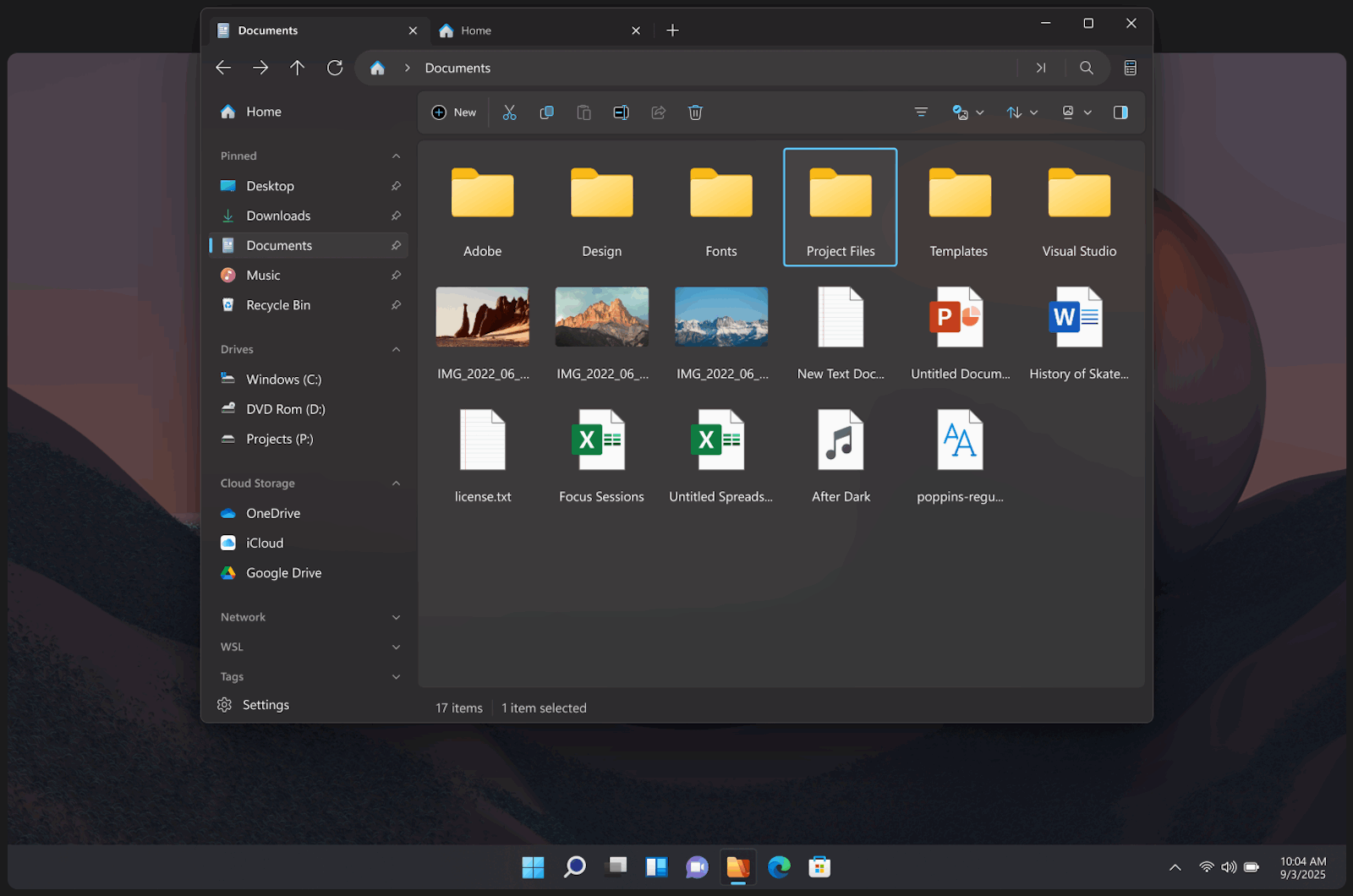
Task: Click the New button
Action: (x=454, y=112)
